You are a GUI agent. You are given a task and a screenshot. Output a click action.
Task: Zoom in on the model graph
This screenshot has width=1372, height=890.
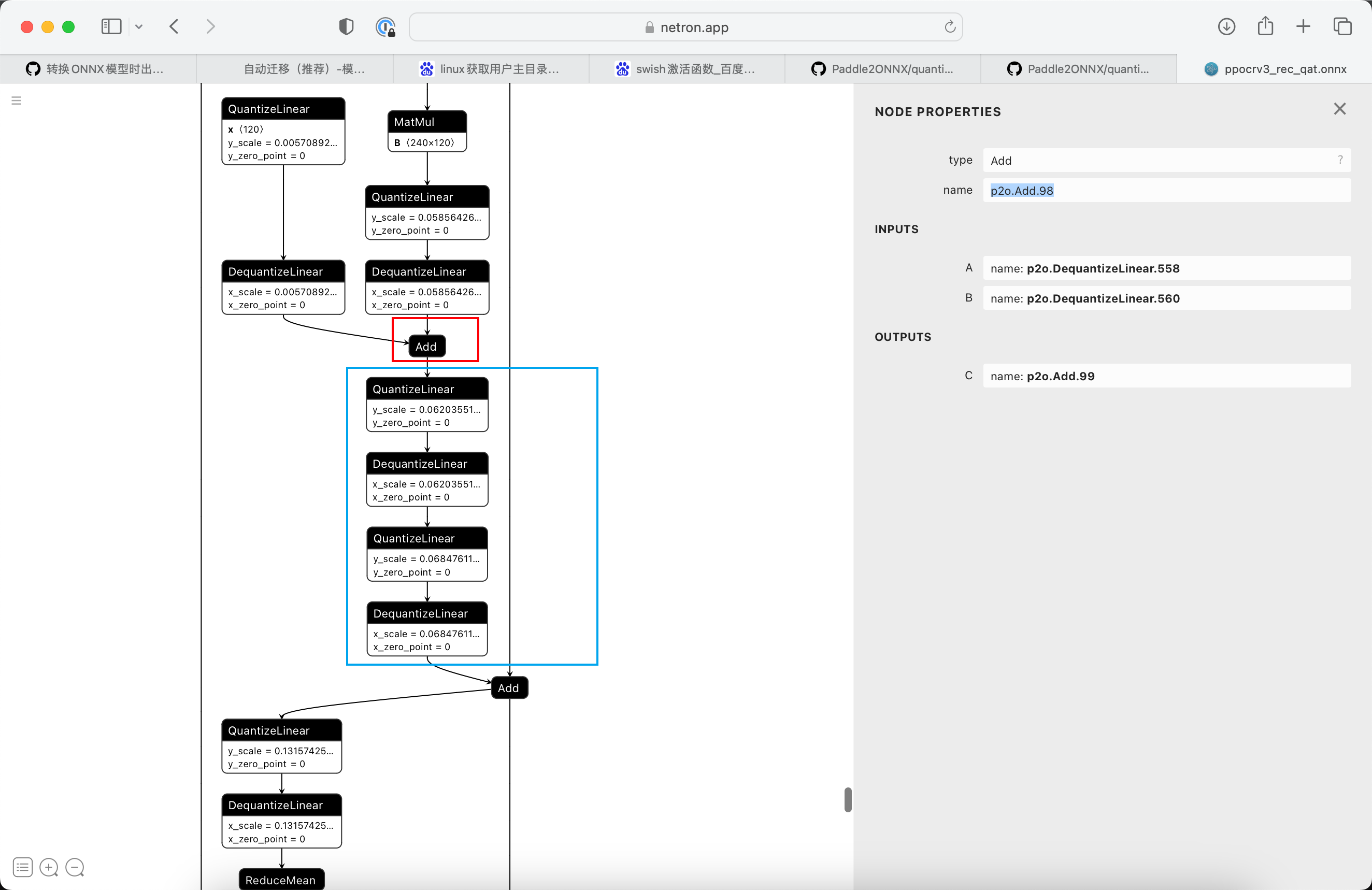tap(48, 867)
